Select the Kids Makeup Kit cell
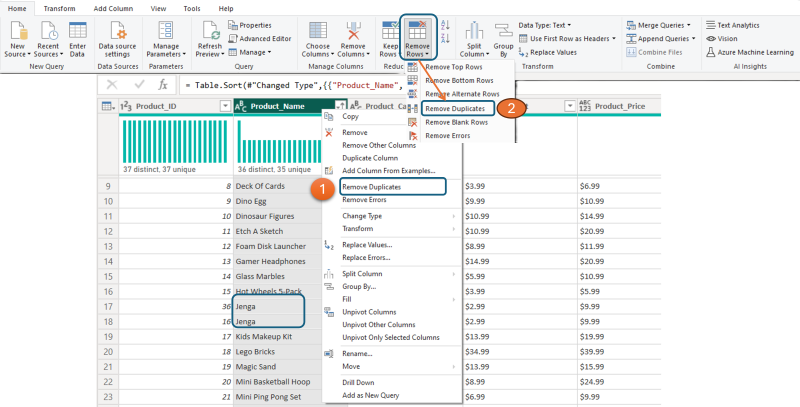Viewport: 800px width, 407px height. pos(278,337)
